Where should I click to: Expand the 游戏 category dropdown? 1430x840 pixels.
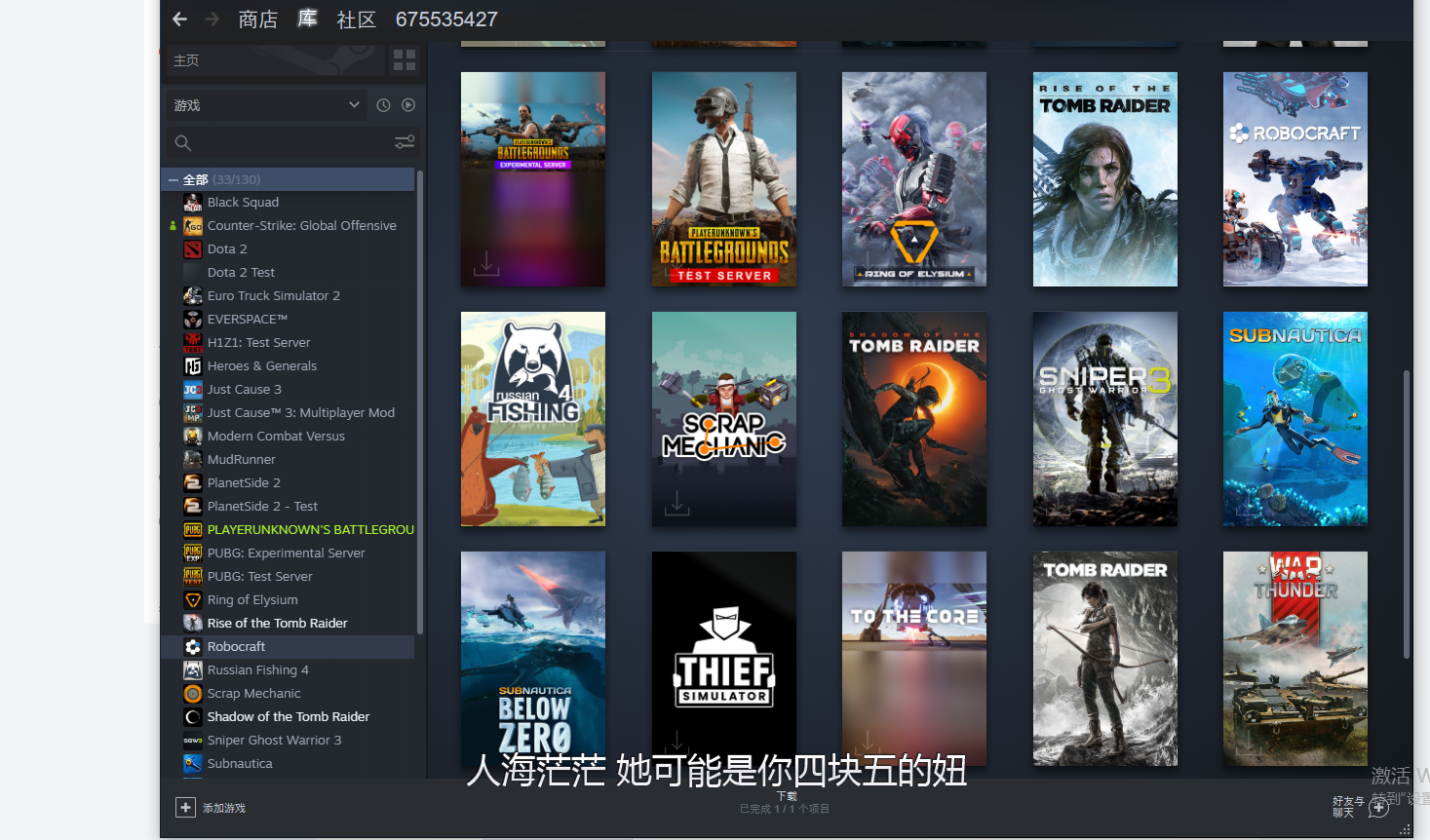(353, 105)
